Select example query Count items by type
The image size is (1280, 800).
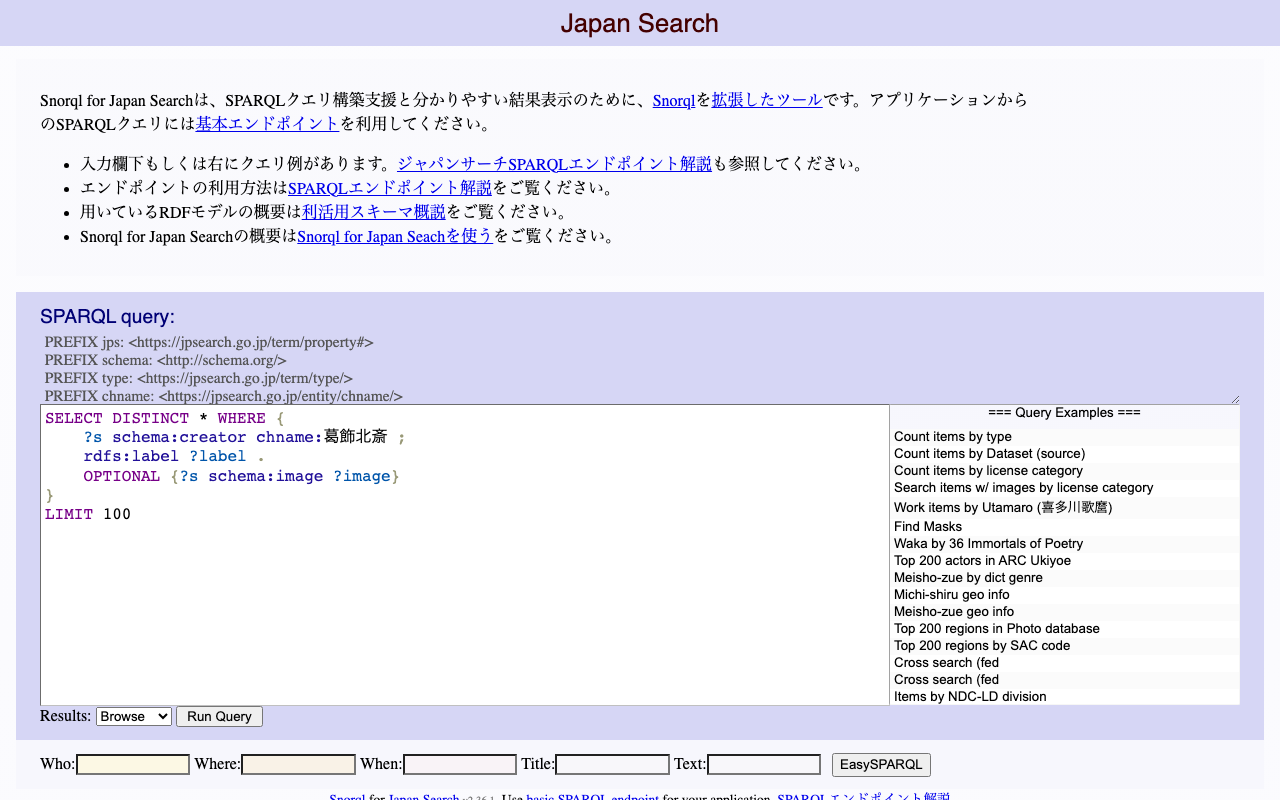951,436
